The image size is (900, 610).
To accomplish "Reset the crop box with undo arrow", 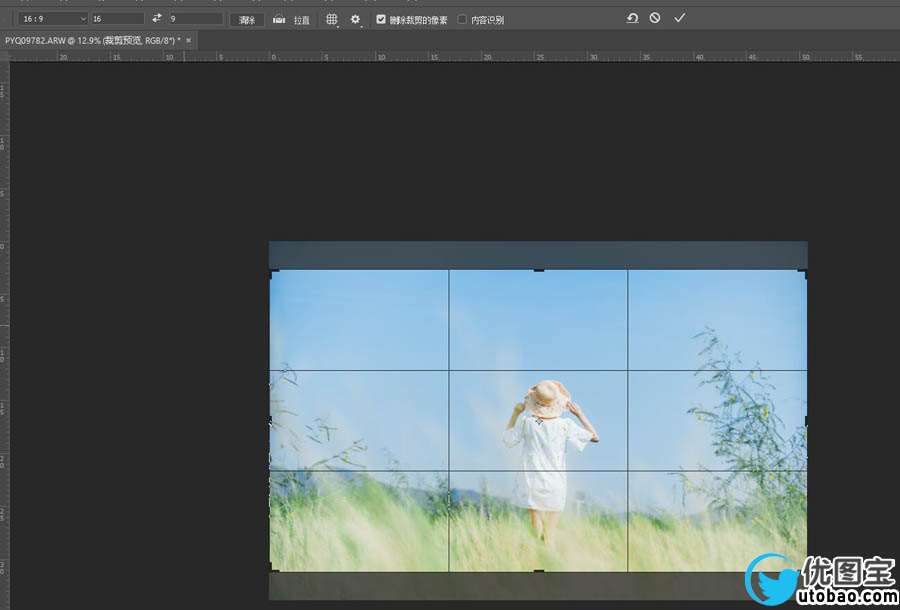I will 633,18.
